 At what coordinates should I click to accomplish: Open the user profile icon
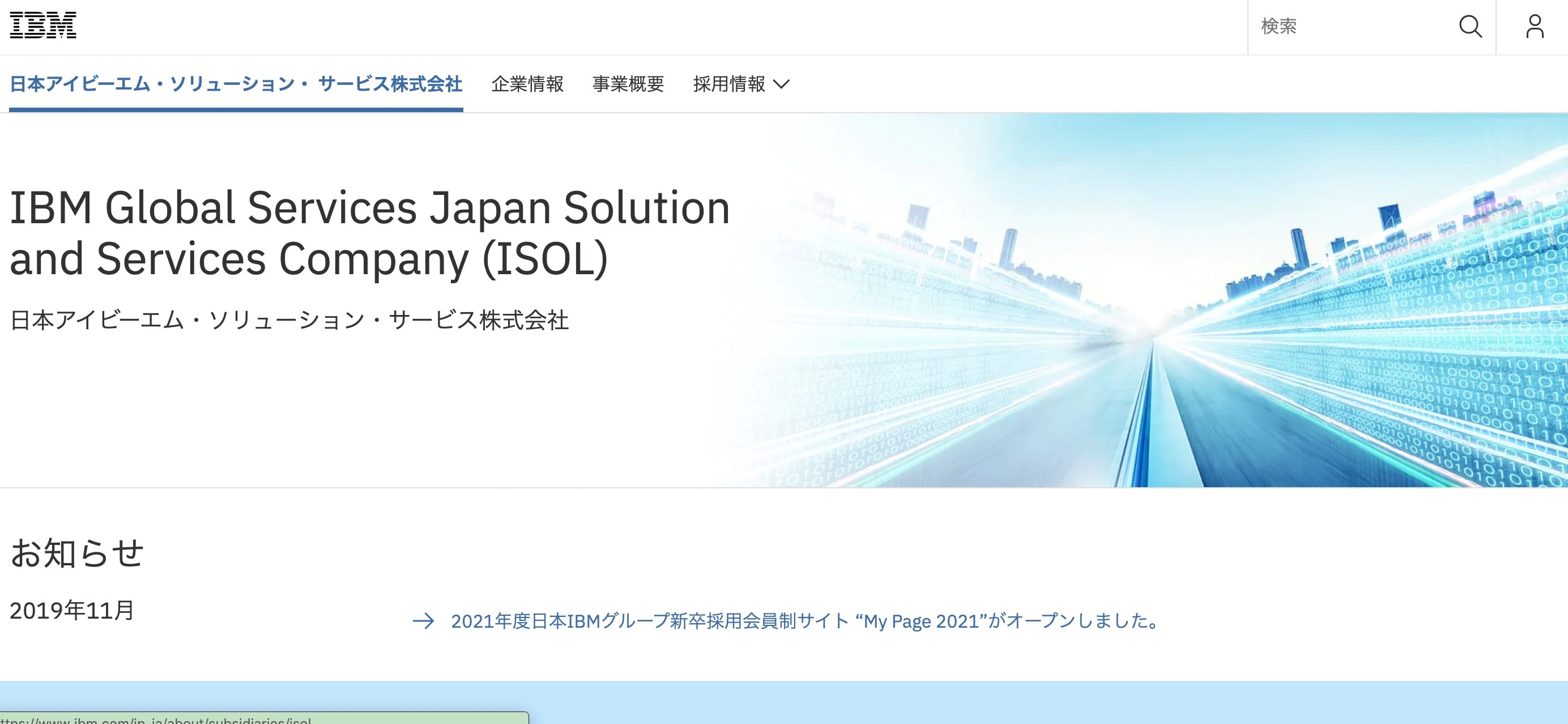pos(1535,26)
